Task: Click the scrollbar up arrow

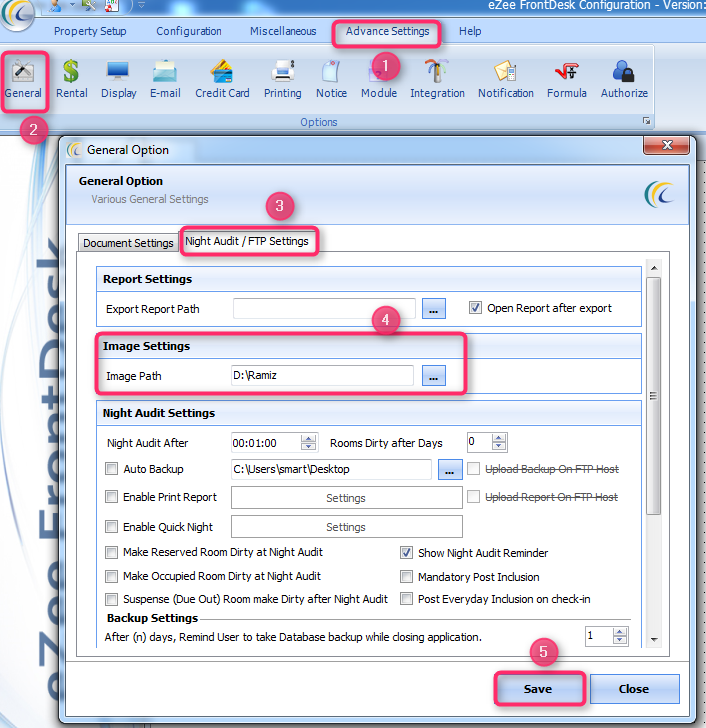Action: (x=654, y=268)
